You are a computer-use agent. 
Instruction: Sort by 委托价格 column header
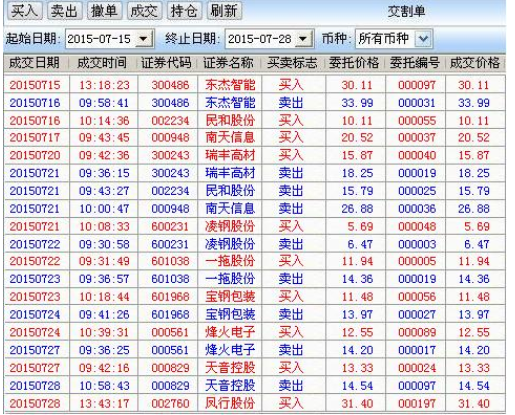(x=354, y=63)
